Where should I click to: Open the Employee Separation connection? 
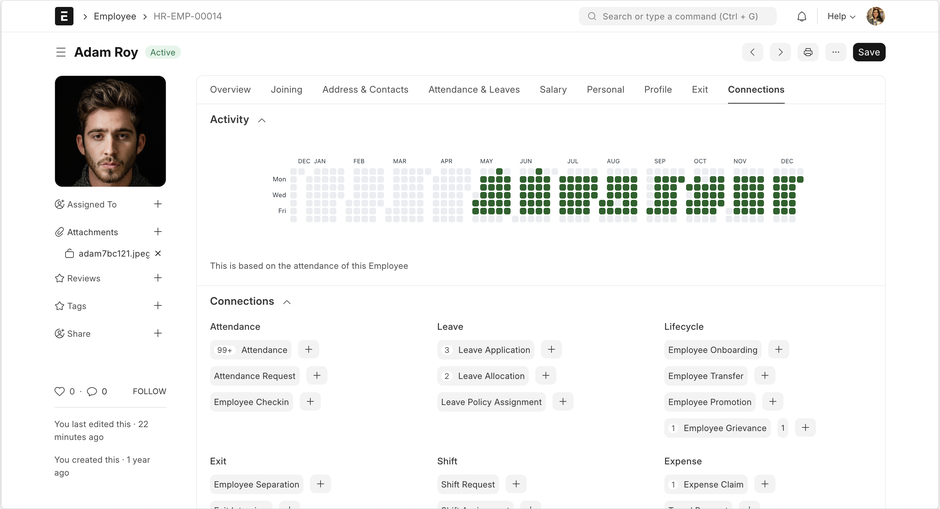[257, 484]
